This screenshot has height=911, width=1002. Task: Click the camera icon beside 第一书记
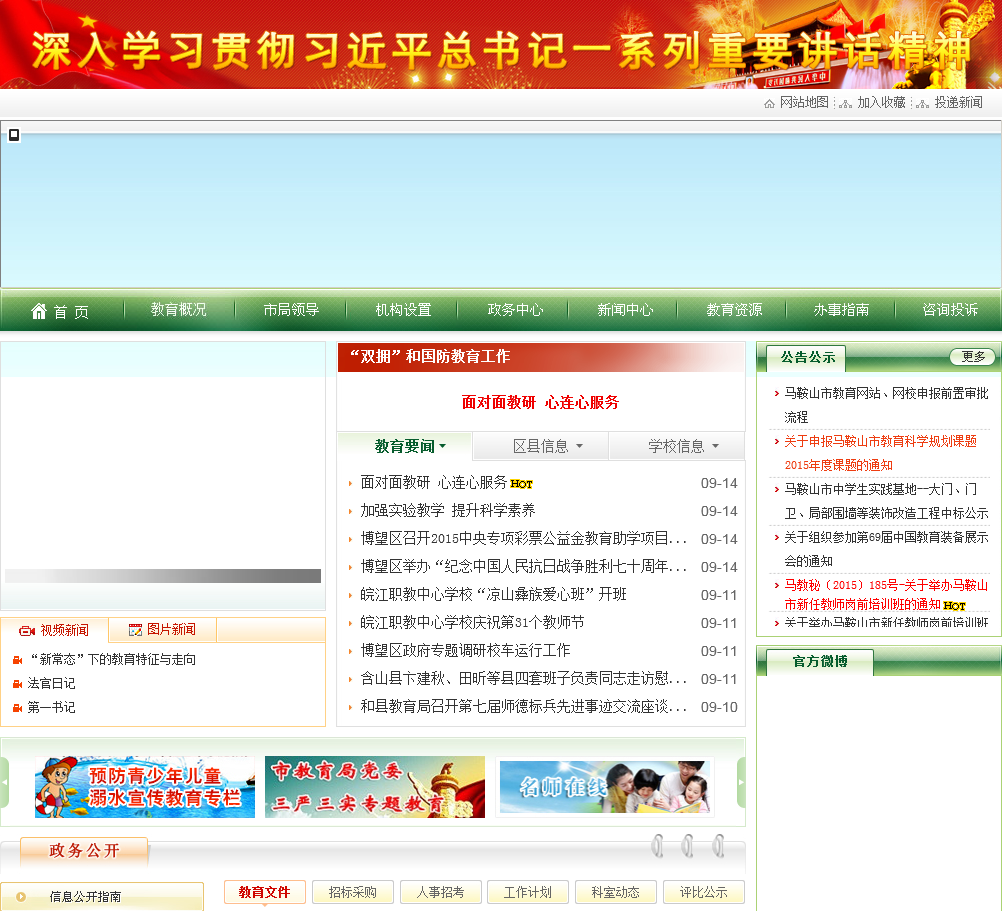tap(18, 708)
